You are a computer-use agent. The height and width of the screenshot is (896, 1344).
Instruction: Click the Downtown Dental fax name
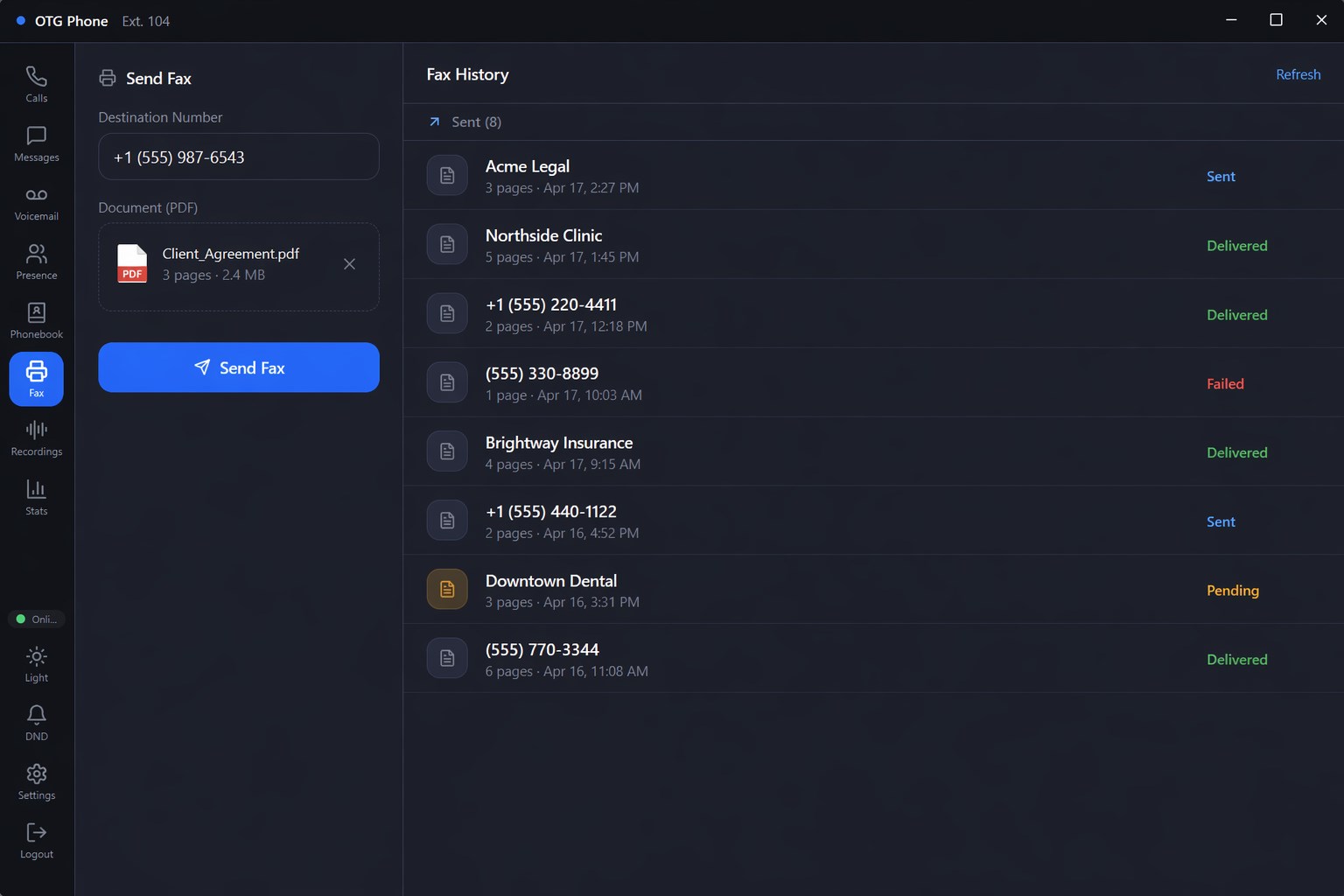(551, 581)
